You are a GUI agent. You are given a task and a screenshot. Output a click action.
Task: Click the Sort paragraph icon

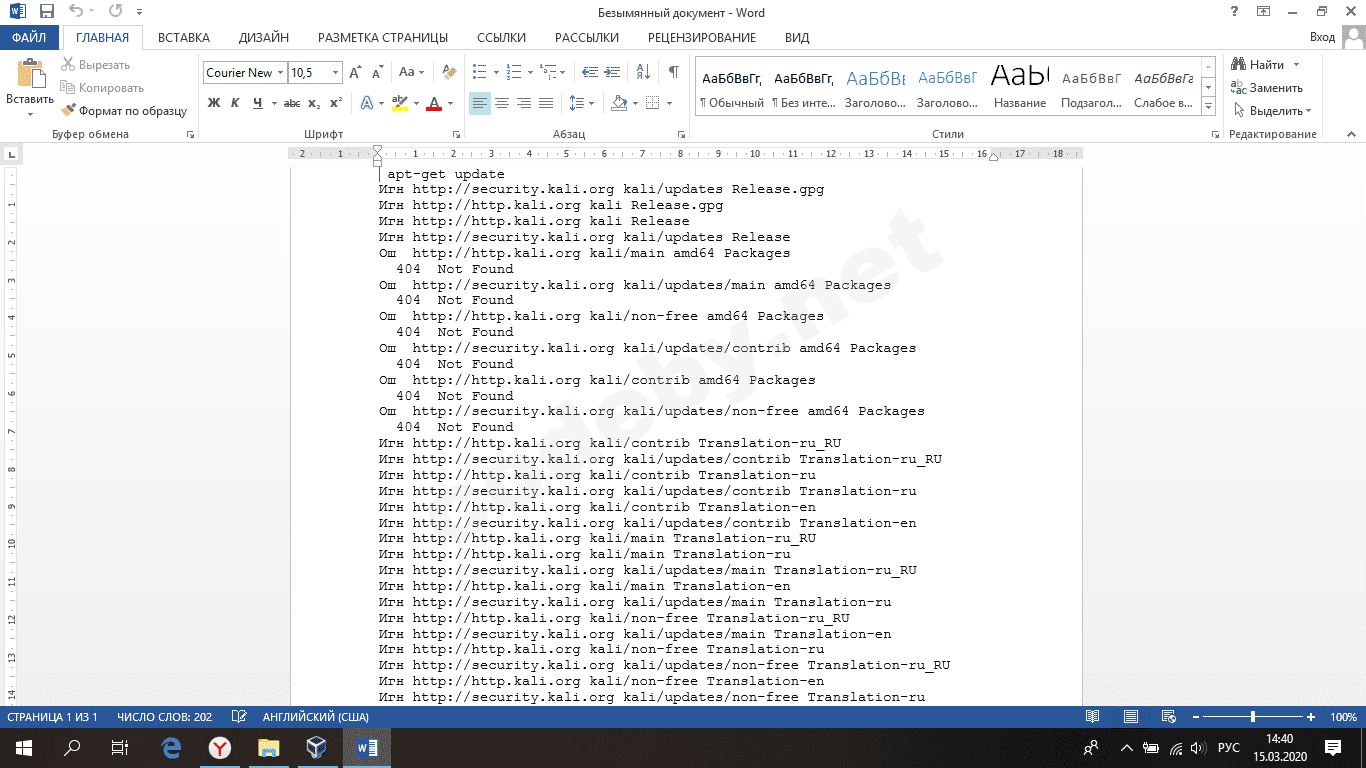(x=643, y=72)
